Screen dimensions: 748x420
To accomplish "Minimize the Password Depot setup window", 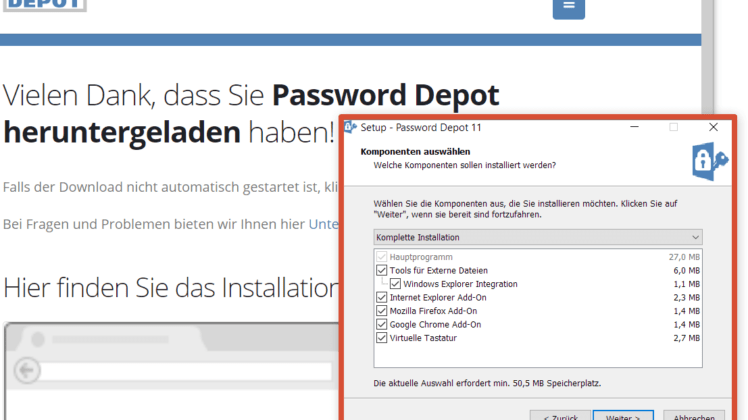I will (634, 127).
